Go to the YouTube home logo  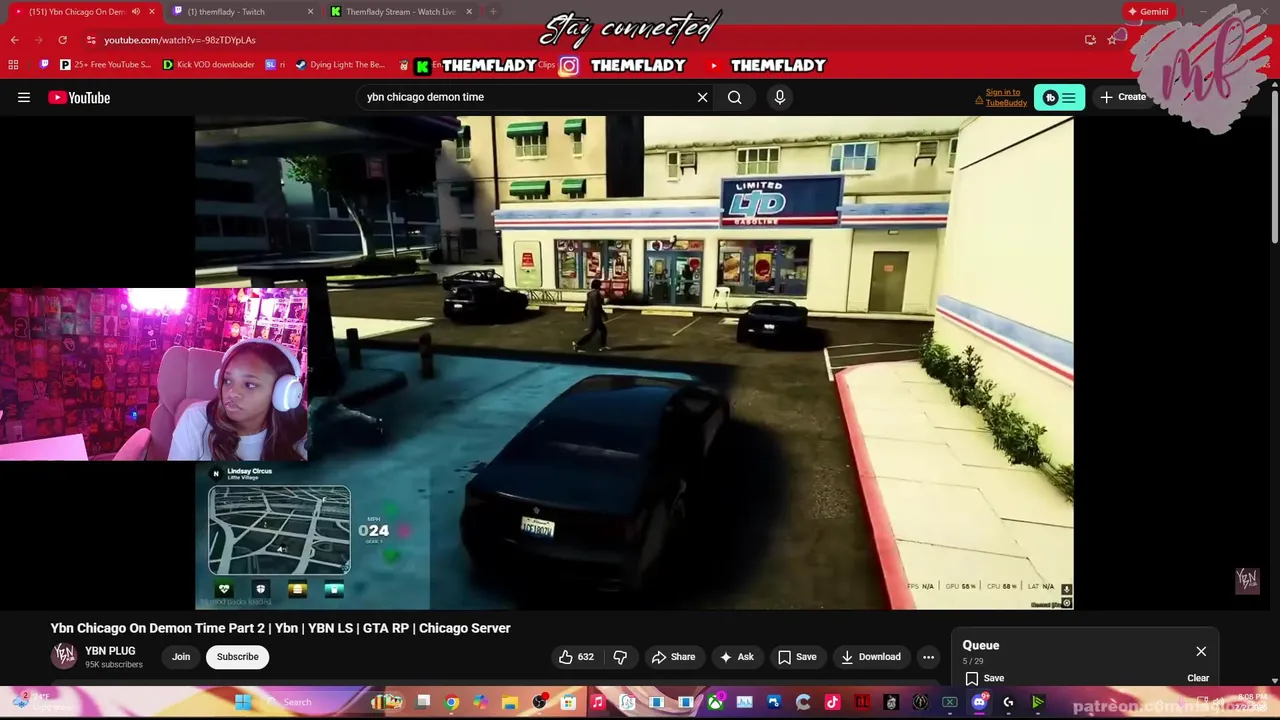tap(79, 97)
